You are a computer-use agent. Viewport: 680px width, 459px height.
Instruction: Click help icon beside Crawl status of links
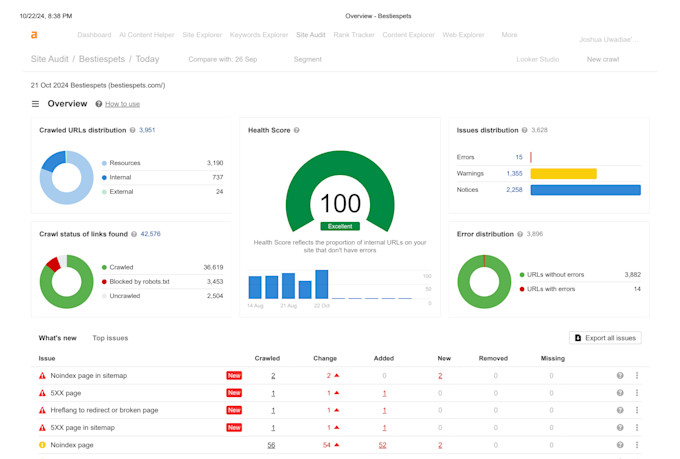[x=134, y=234]
